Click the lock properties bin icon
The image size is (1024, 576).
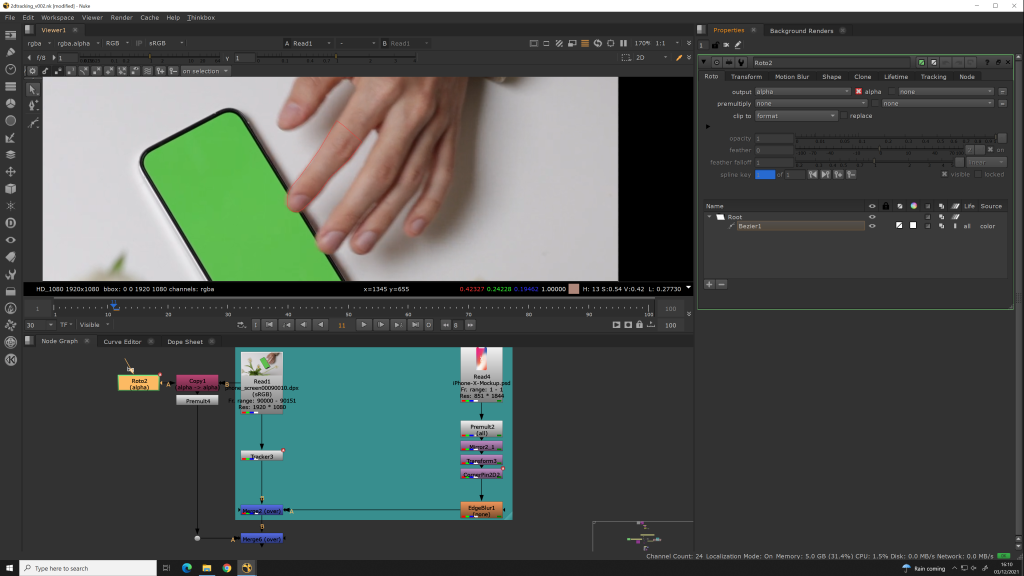715,45
